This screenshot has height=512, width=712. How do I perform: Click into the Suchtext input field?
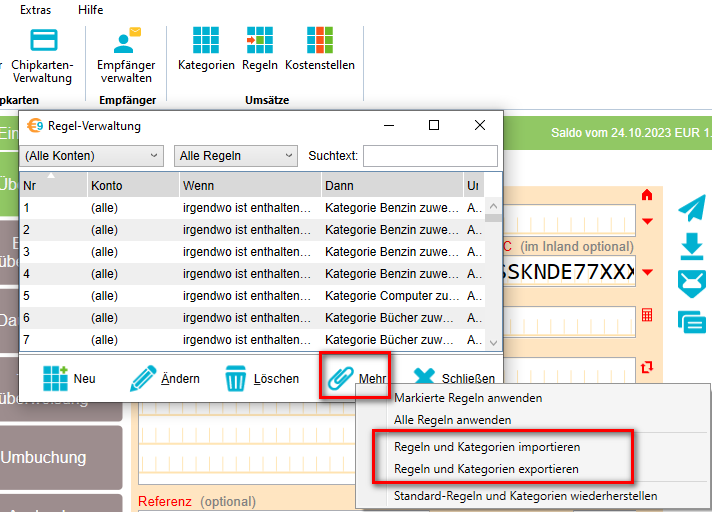point(430,156)
